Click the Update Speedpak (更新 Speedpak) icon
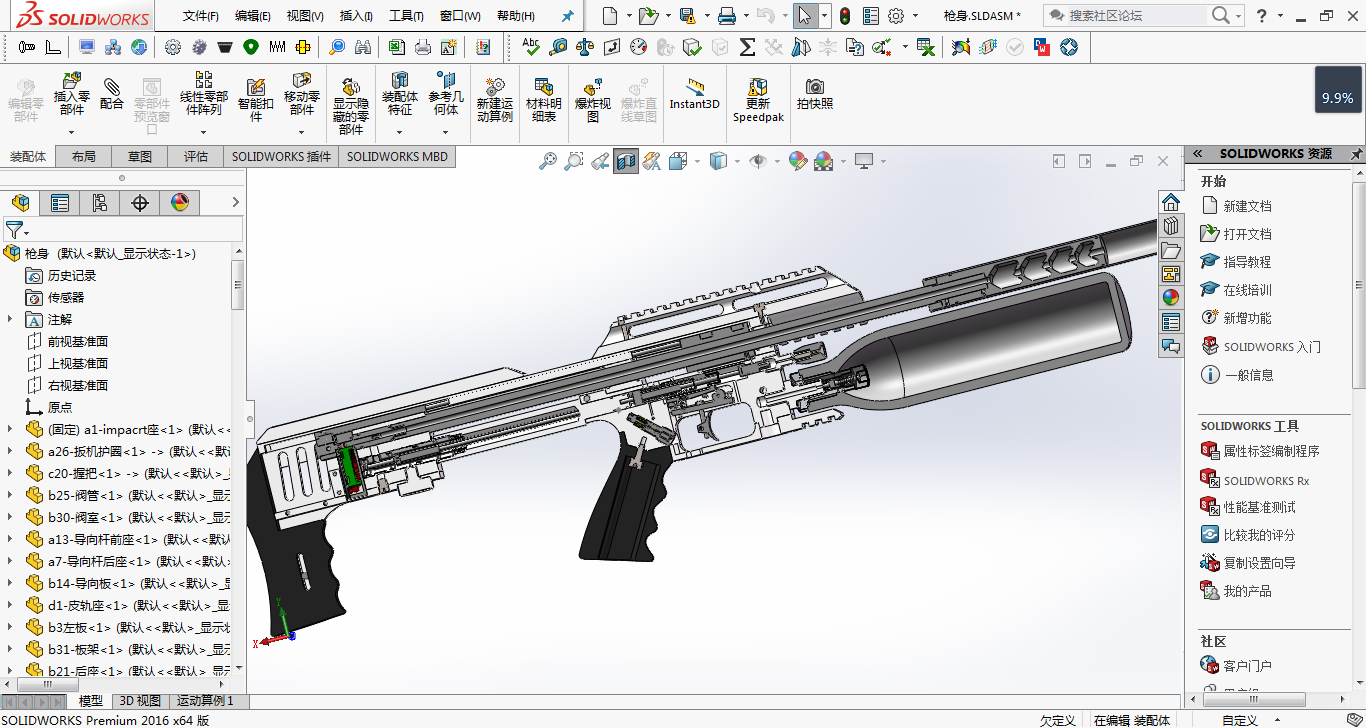 (758, 86)
